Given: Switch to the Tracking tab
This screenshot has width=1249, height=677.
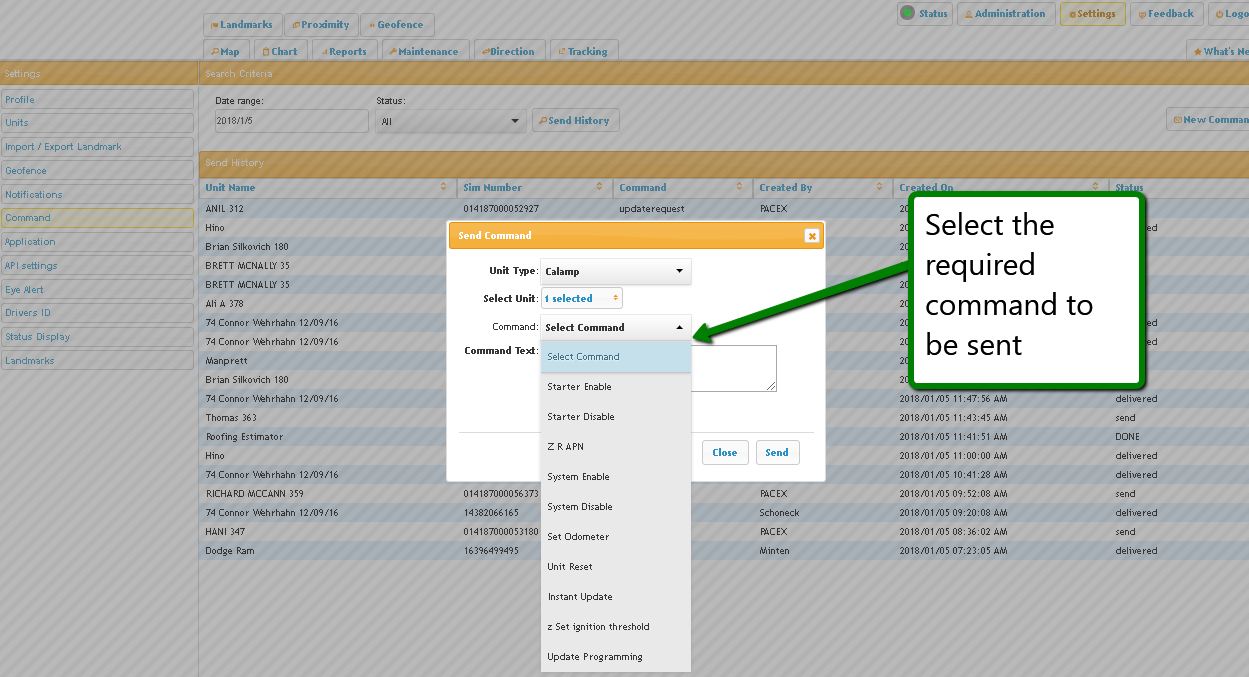Looking at the screenshot, I should [x=584, y=52].
